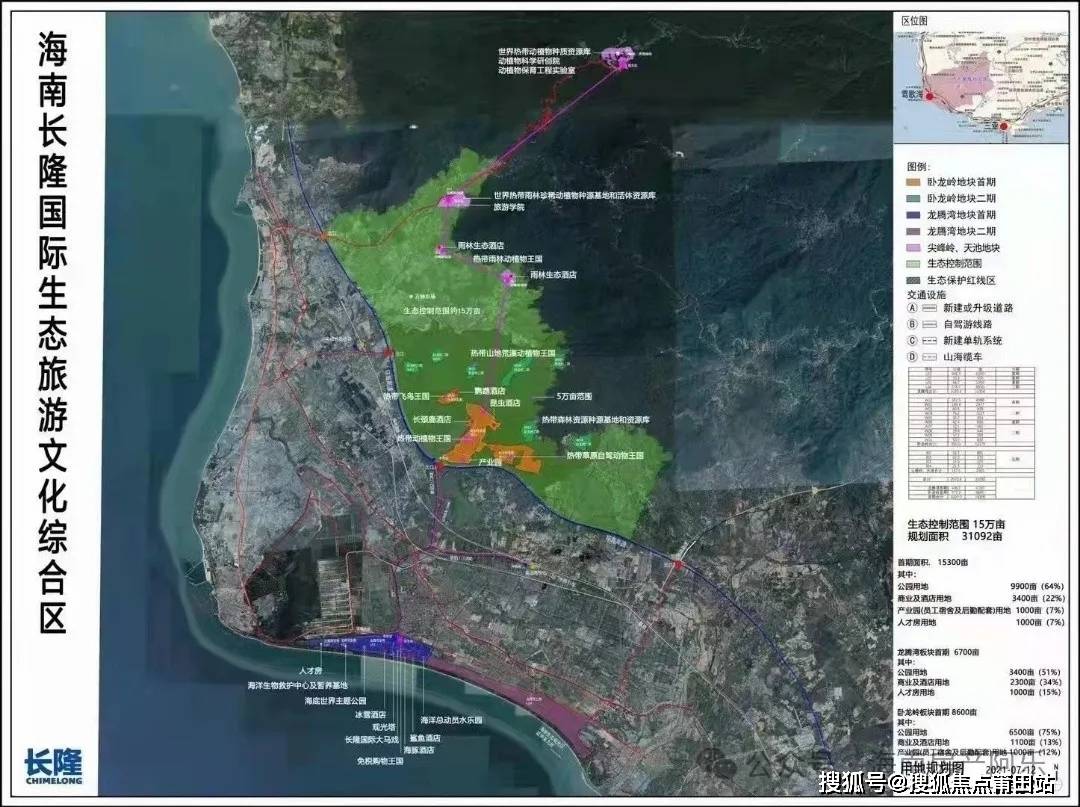Click the 龙腾湾板块首期 6700亩 text
The image size is (1080, 807).
pos(938,651)
